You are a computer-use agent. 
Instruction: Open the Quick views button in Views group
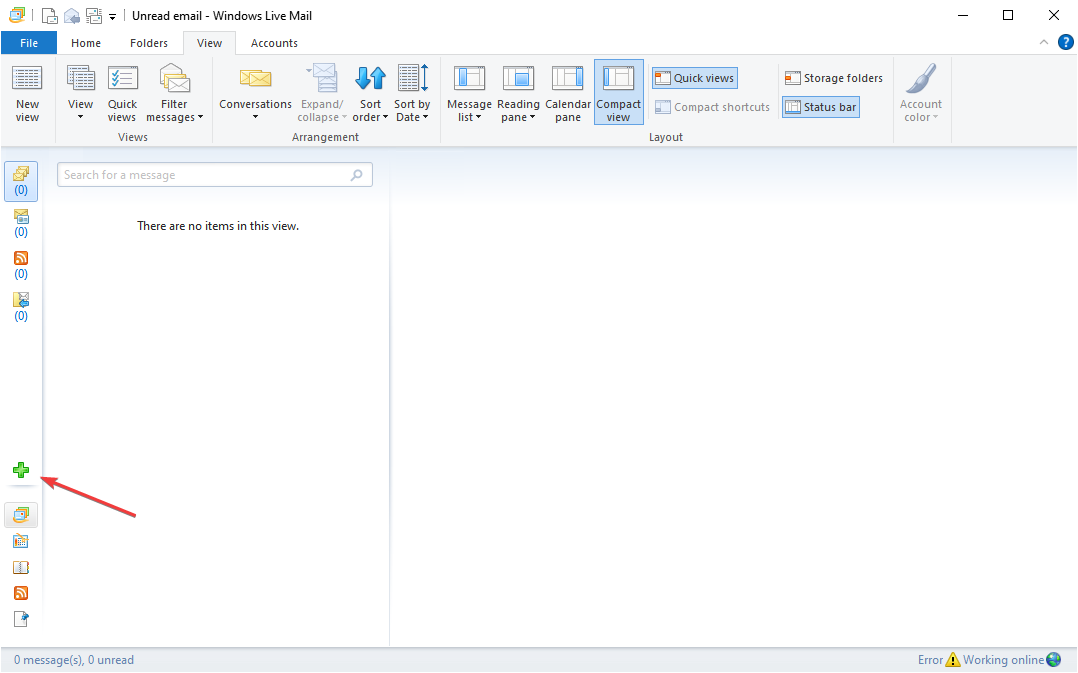coord(122,93)
